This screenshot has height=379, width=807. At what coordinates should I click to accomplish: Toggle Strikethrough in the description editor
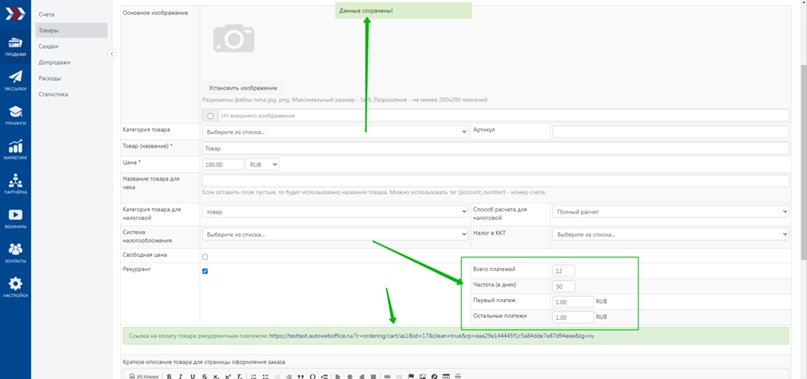pos(205,376)
